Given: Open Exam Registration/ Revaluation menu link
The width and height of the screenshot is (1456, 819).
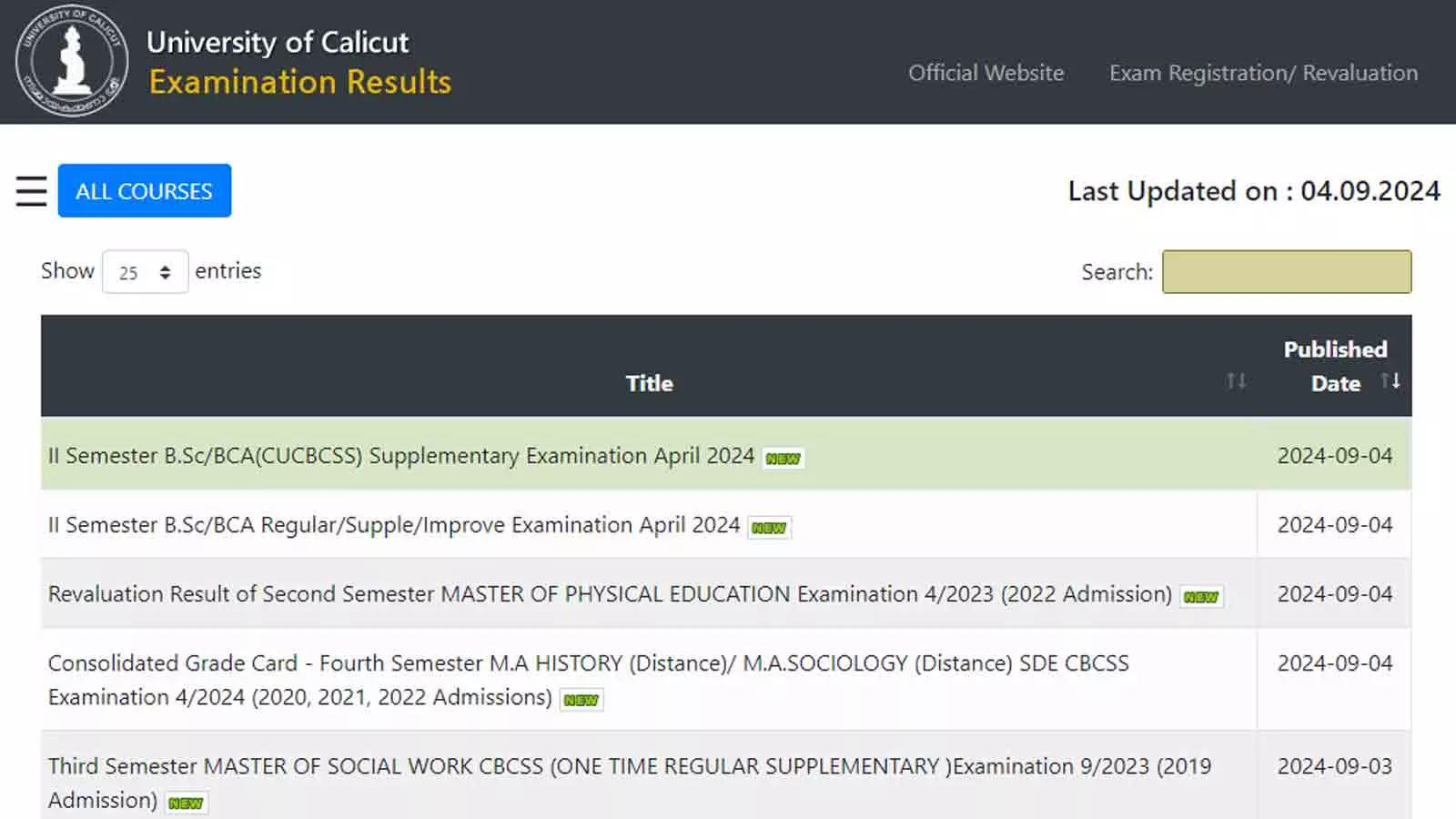Looking at the screenshot, I should [1263, 73].
